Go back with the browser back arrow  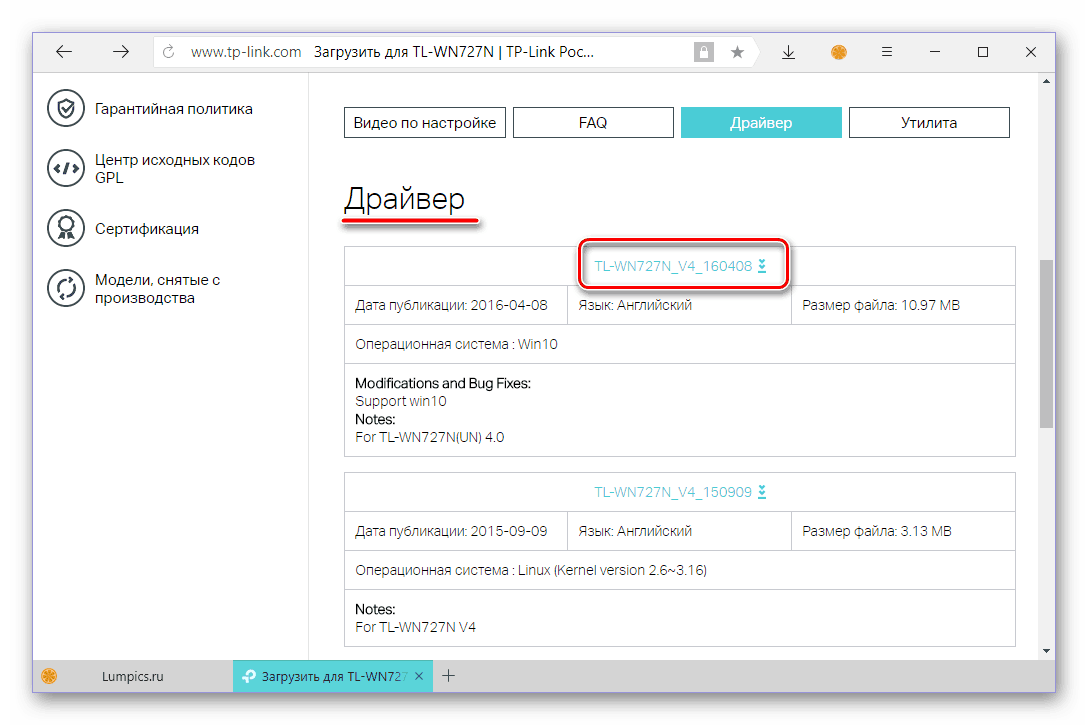(64, 52)
